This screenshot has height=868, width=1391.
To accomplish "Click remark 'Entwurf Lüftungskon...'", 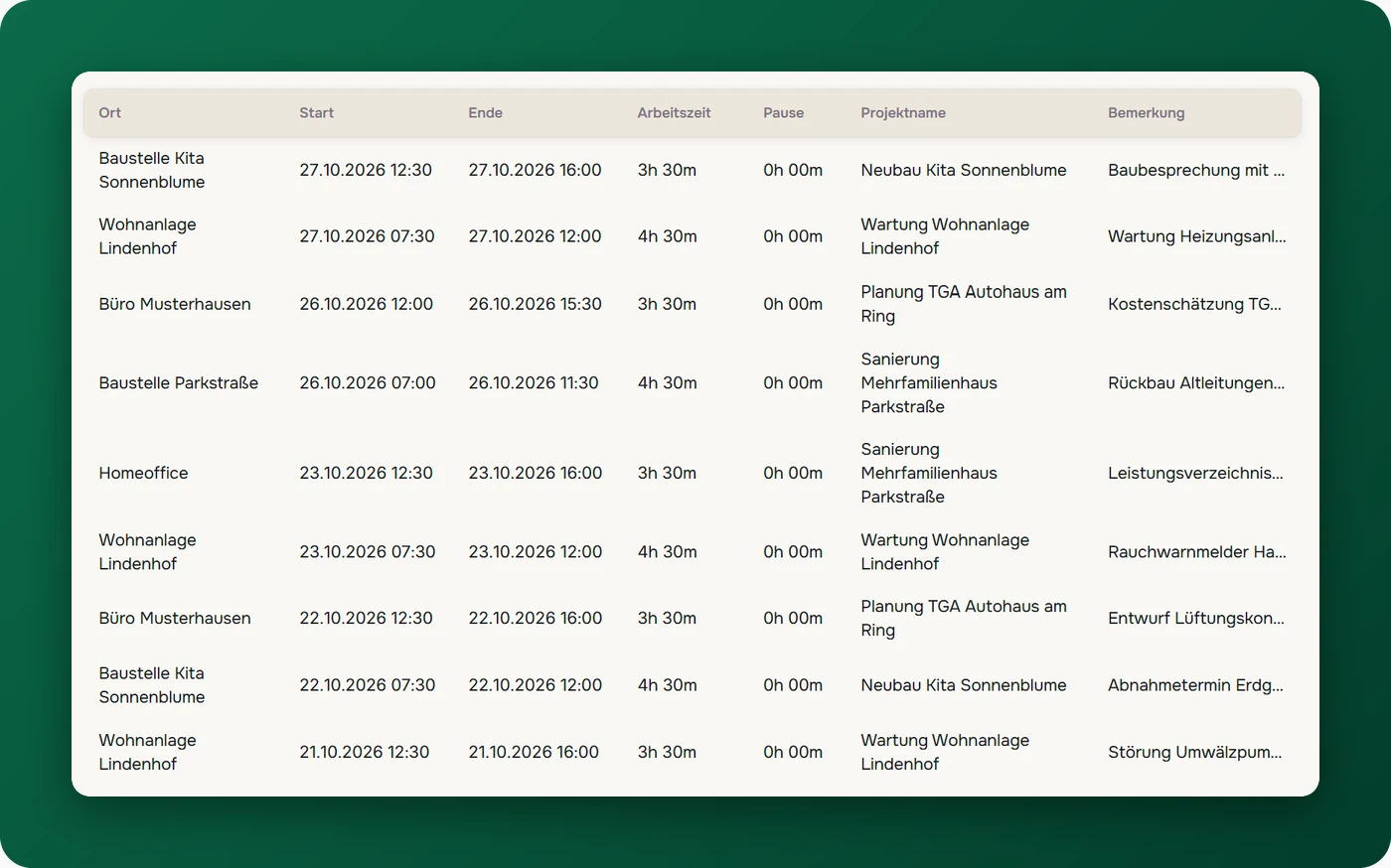I will (x=1196, y=618).
